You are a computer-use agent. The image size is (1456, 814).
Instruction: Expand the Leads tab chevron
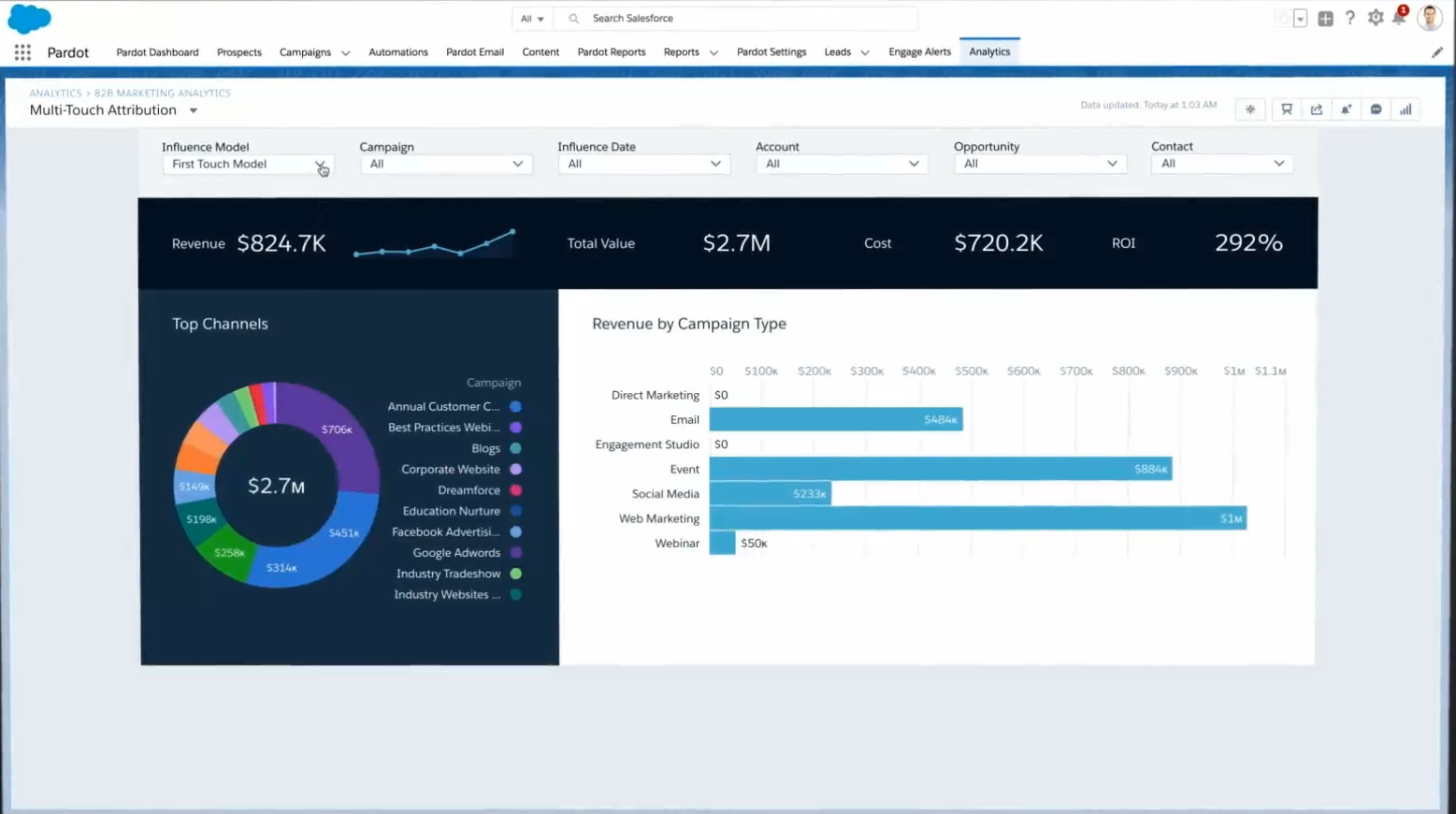[x=865, y=53]
